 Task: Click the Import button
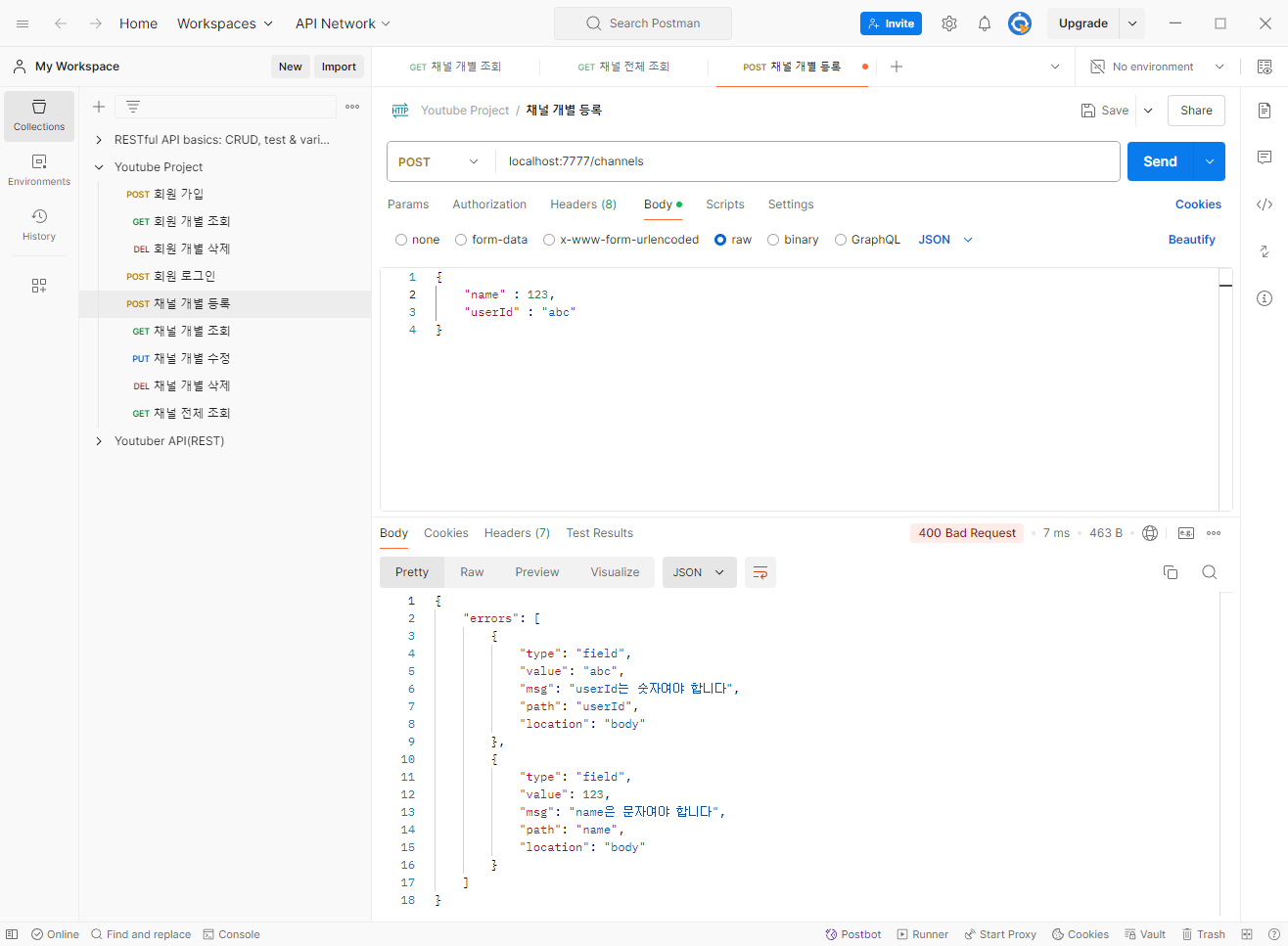point(339,67)
